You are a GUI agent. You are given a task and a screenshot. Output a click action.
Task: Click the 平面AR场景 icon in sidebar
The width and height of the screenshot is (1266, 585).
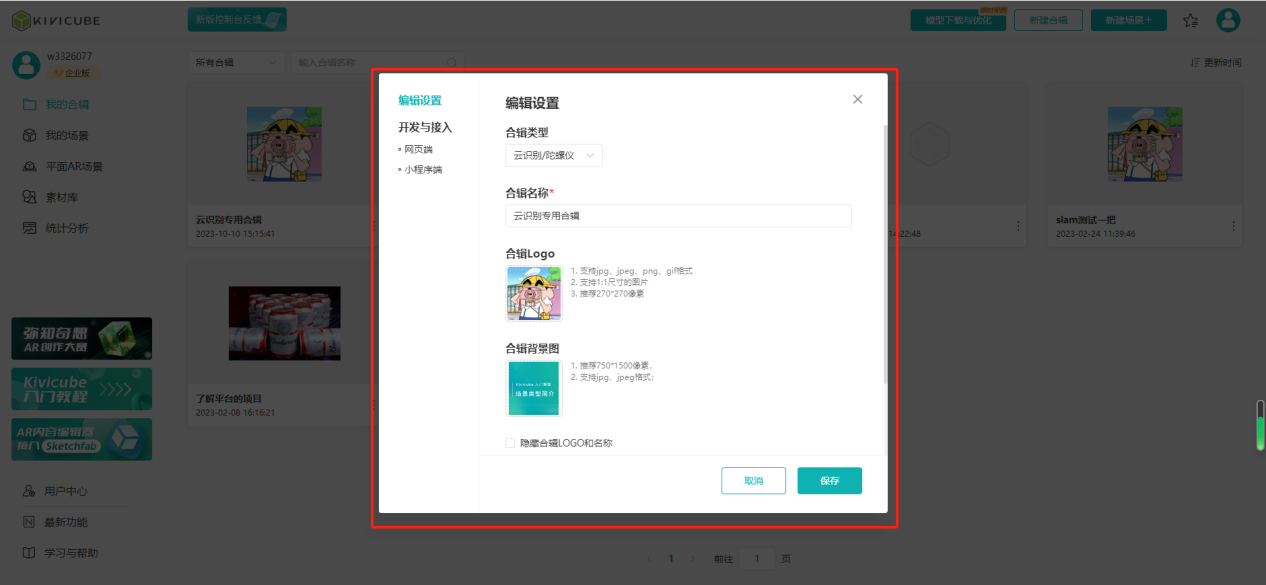tap(30, 166)
